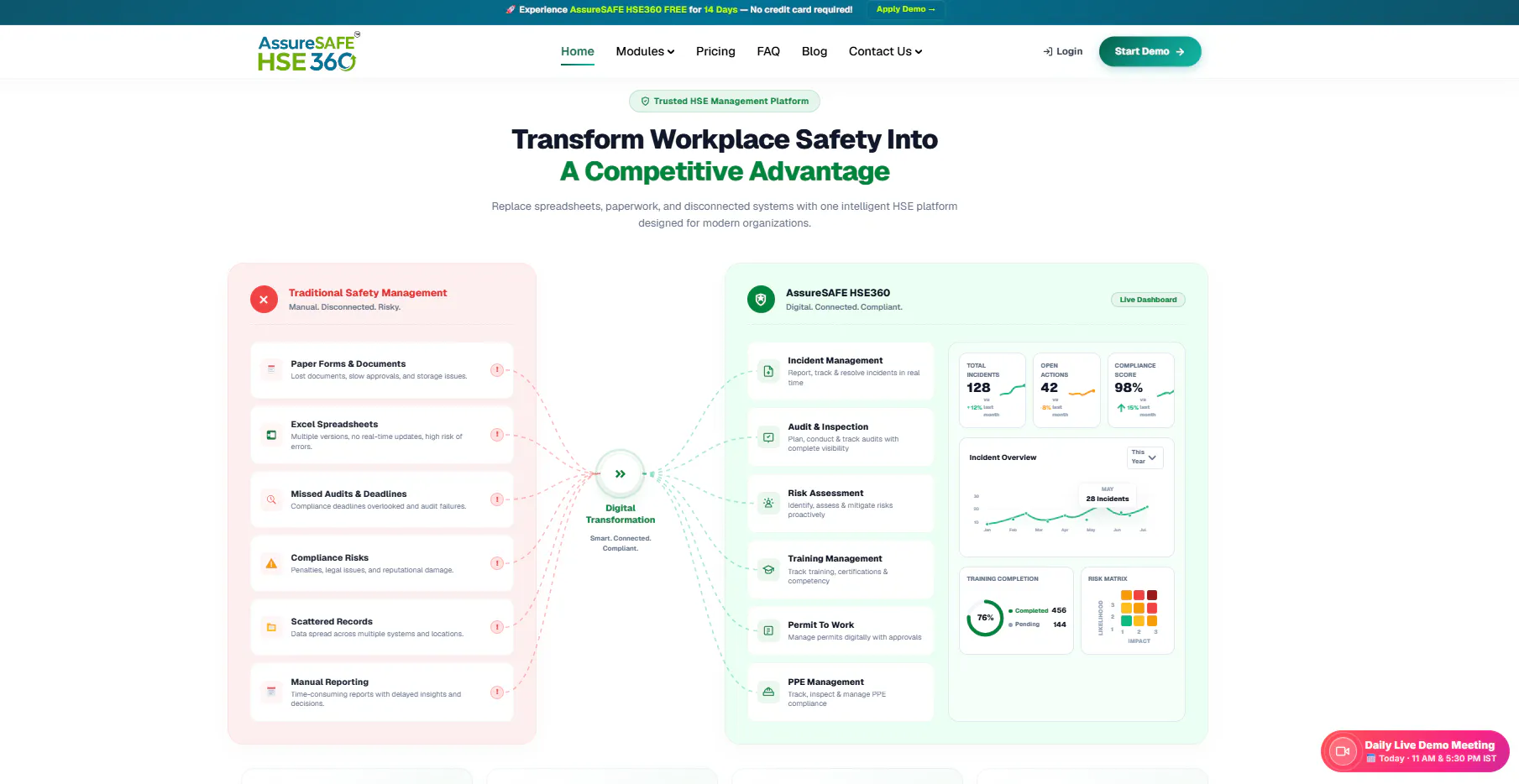Screen dimensions: 1519x784
Task: Click the Paper Forms & Documents icon
Action: coord(271,369)
